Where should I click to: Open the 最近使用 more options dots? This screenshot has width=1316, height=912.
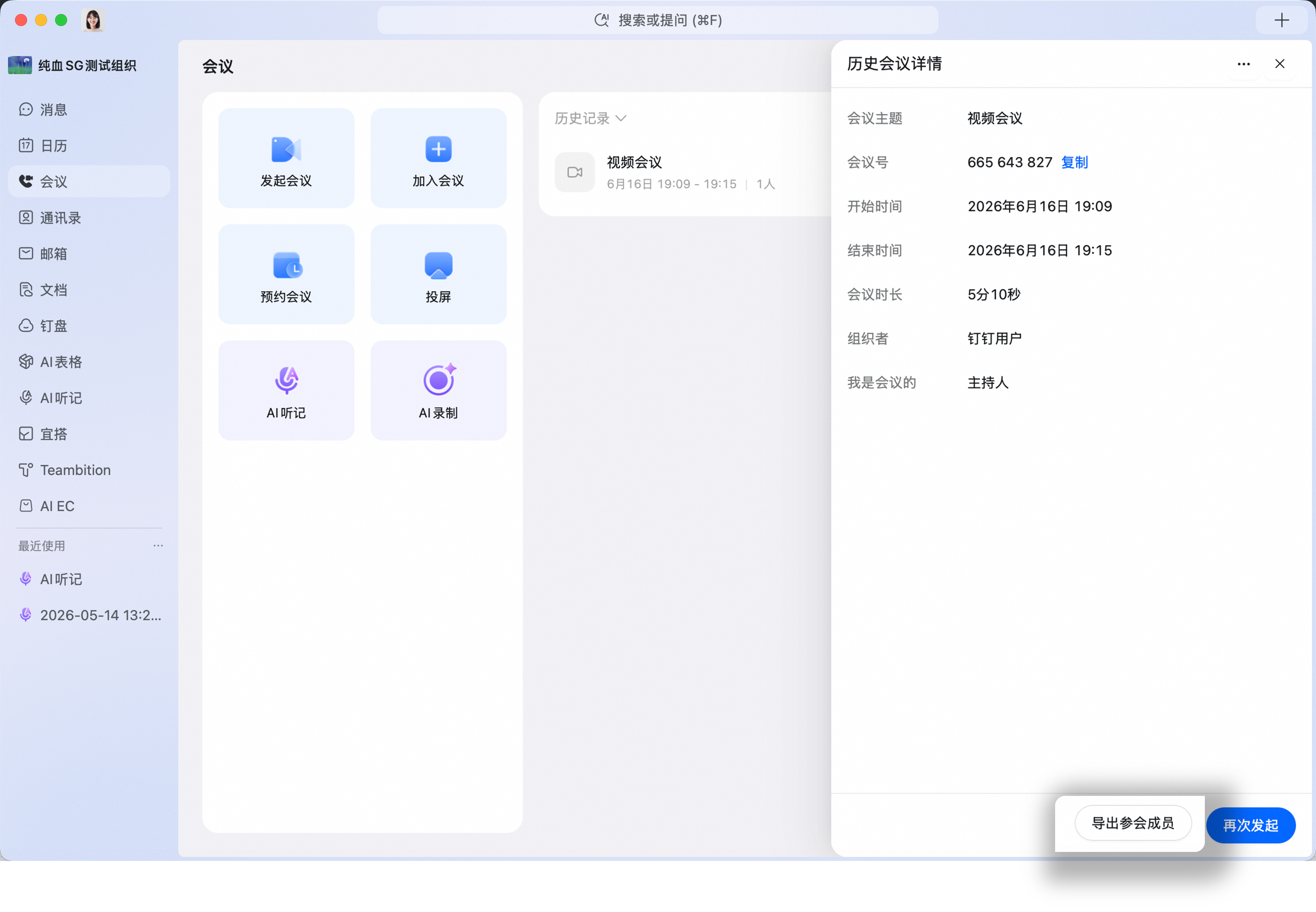coord(158,546)
